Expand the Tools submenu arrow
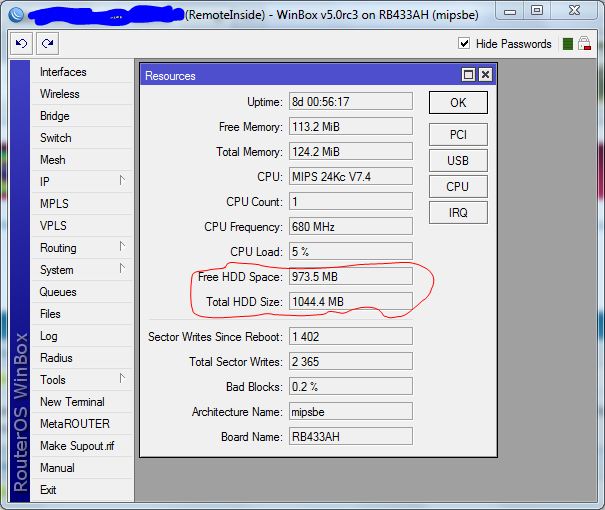The height and width of the screenshot is (510, 605). 122,378
